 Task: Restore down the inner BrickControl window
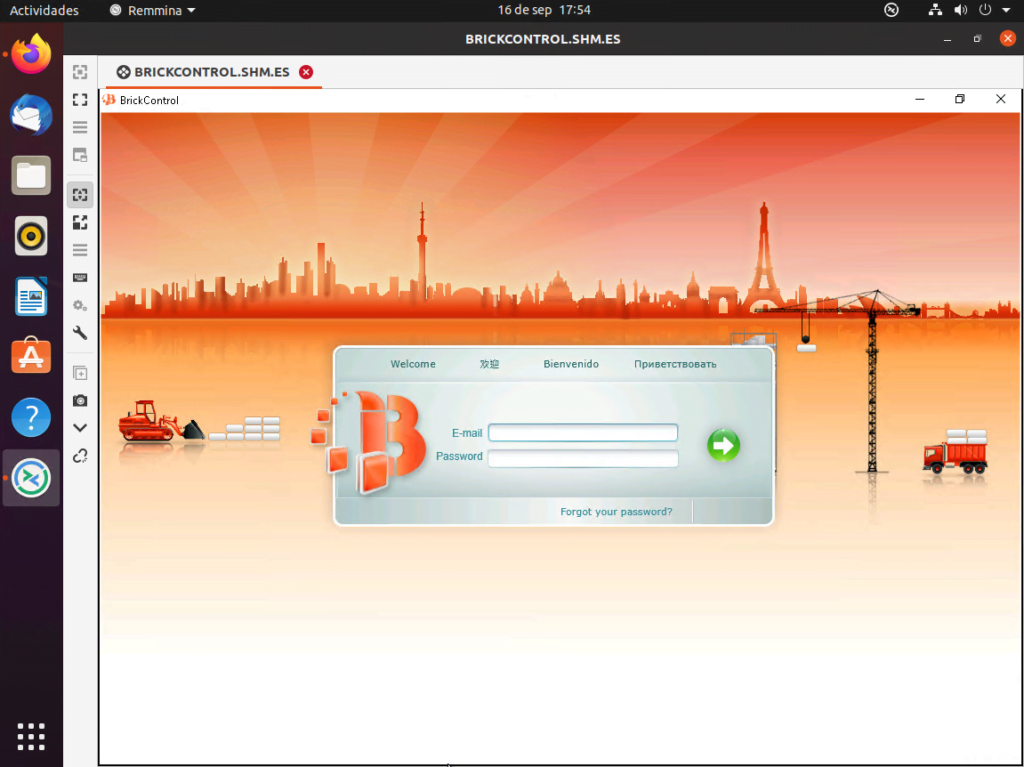point(959,99)
